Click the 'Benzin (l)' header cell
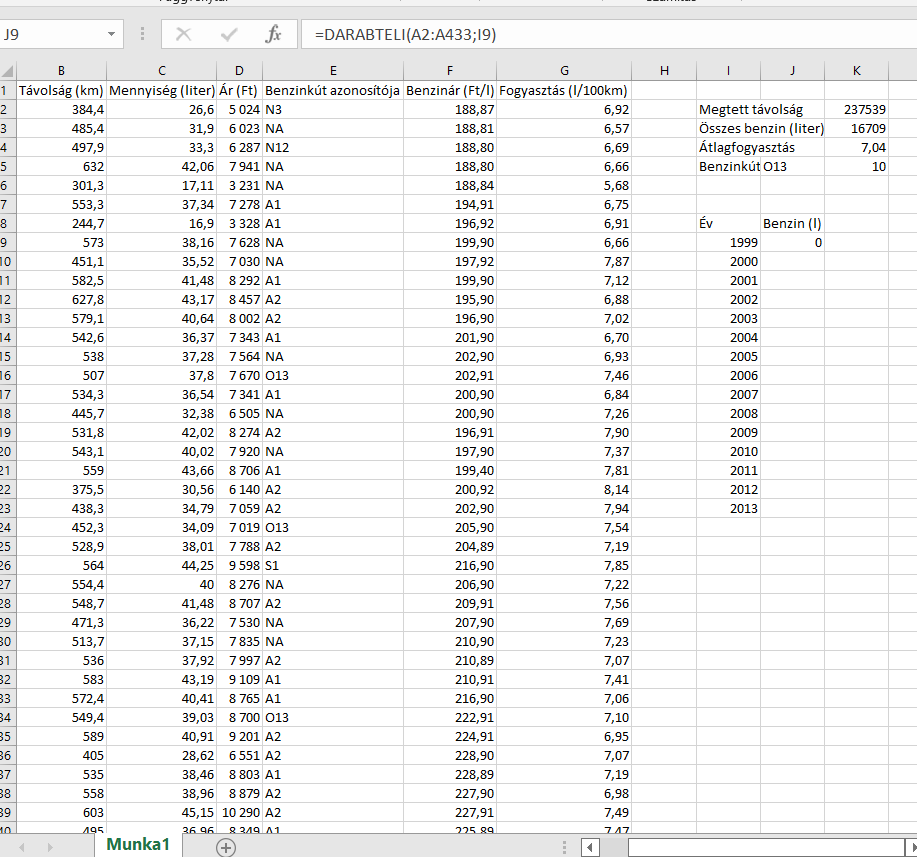This screenshot has height=857, width=917. click(792, 223)
